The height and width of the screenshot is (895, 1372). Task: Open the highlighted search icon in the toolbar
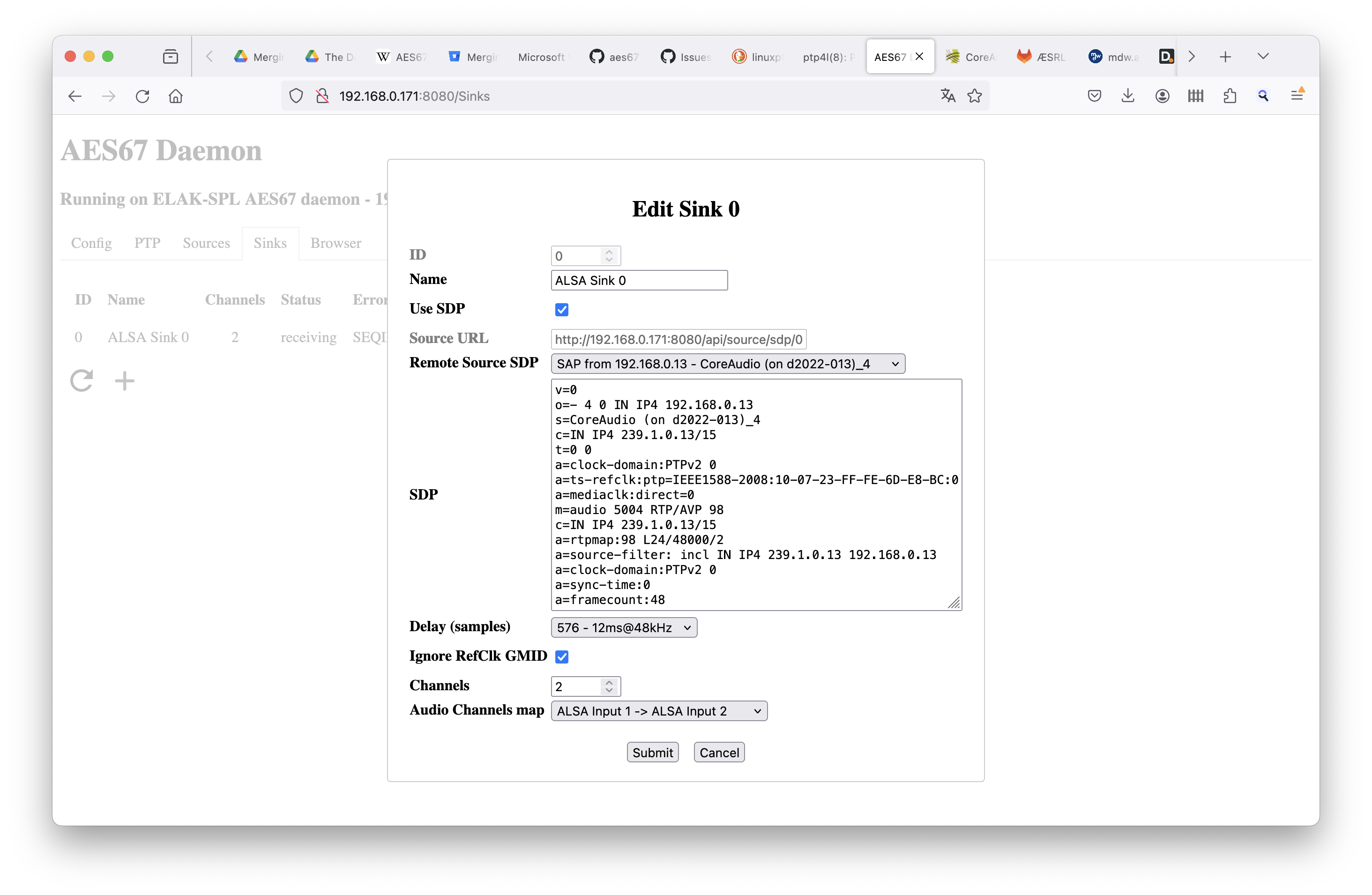click(x=1264, y=96)
